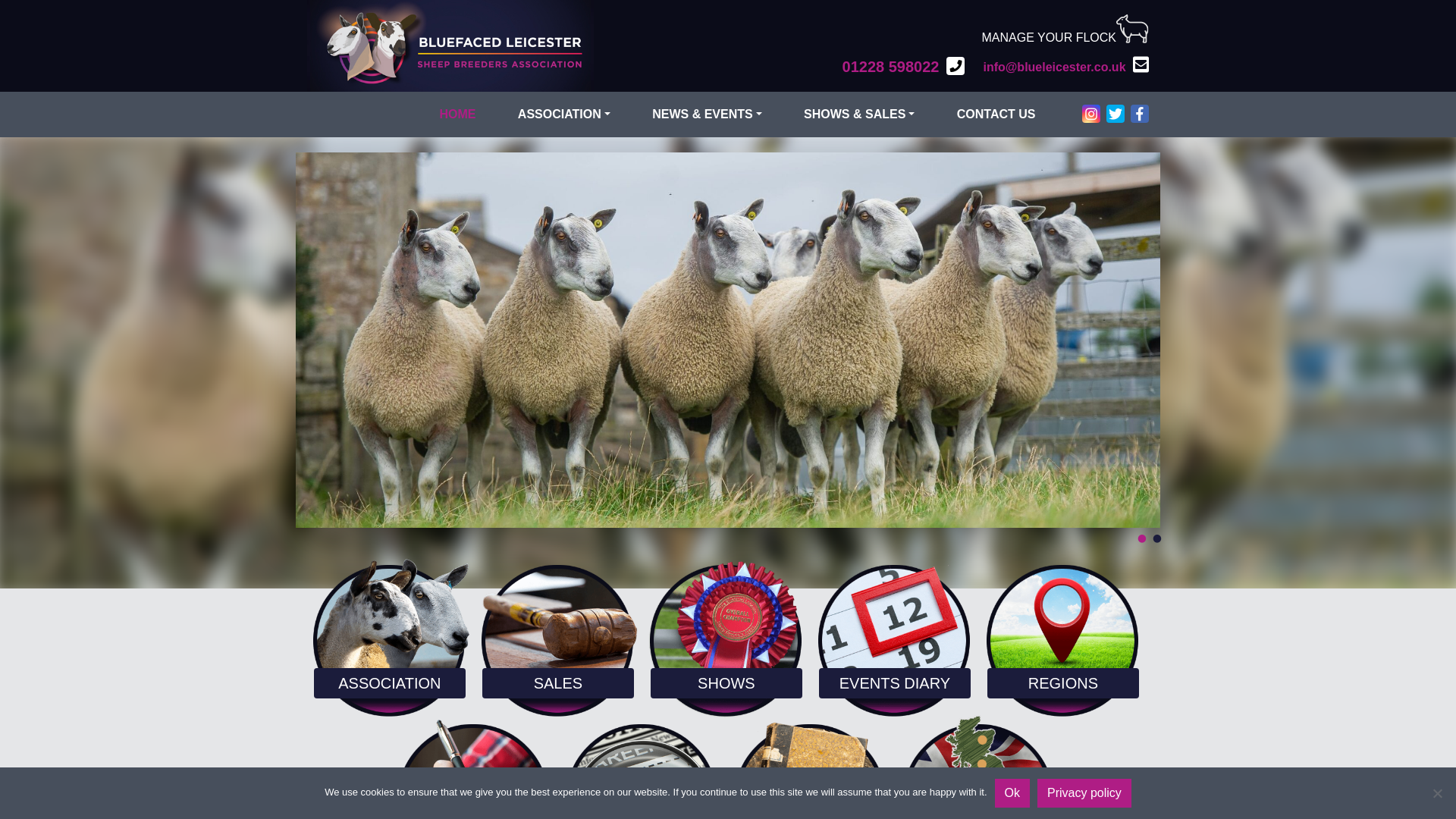
Task: Click the phone icon next to number
Action: pos(955,66)
